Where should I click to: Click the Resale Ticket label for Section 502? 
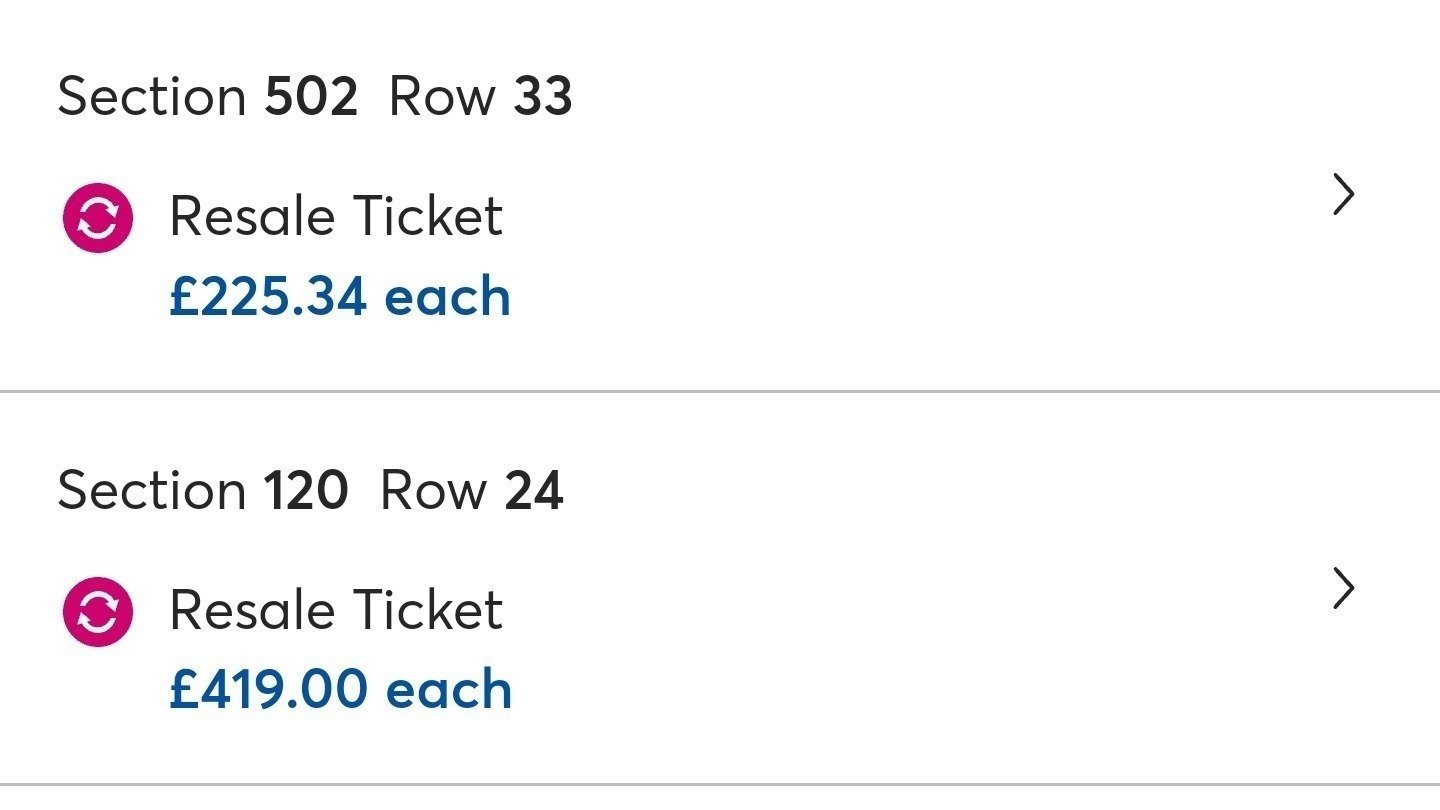coord(337,214)
